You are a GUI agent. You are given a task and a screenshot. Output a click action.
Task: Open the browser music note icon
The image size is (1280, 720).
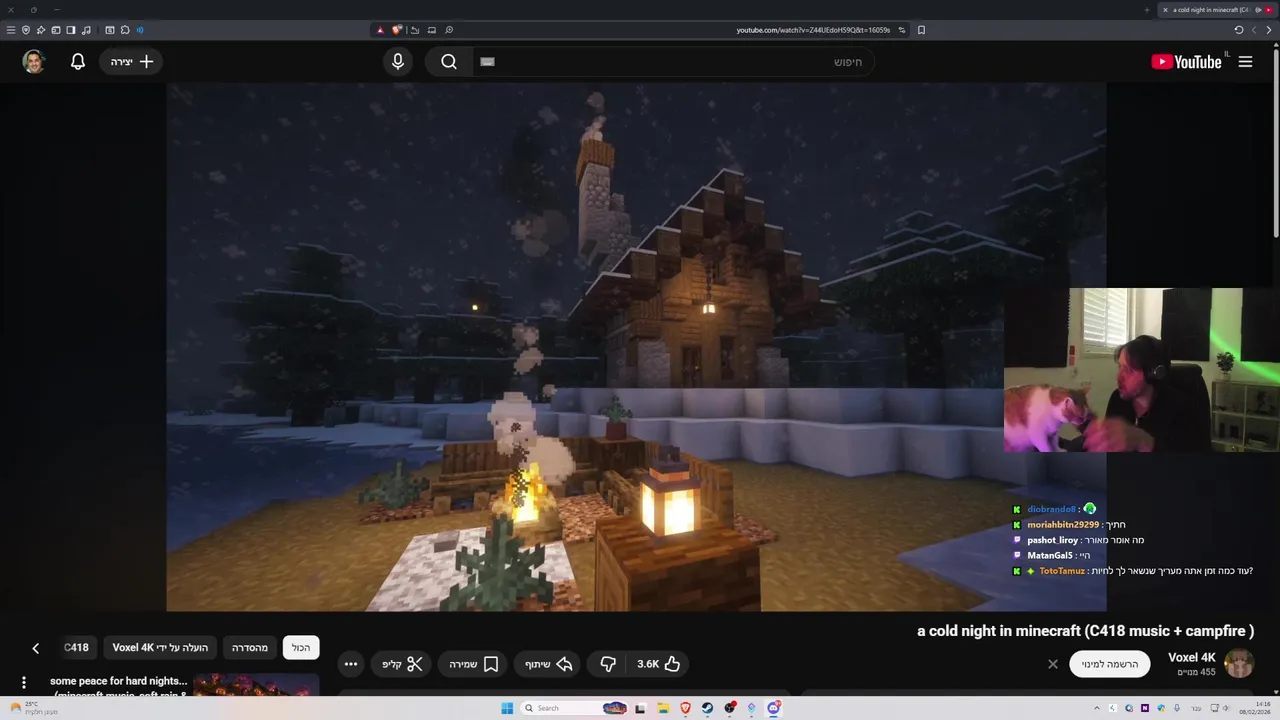coord(86,30)
